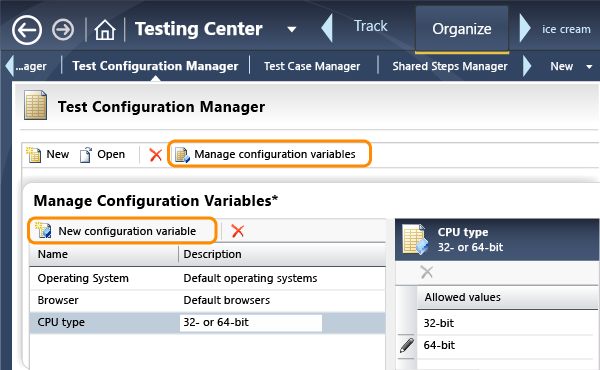Screen dimensions: 600x370
Task: Open the Shared Steps Manager tab
Action: tap(450, 66)
